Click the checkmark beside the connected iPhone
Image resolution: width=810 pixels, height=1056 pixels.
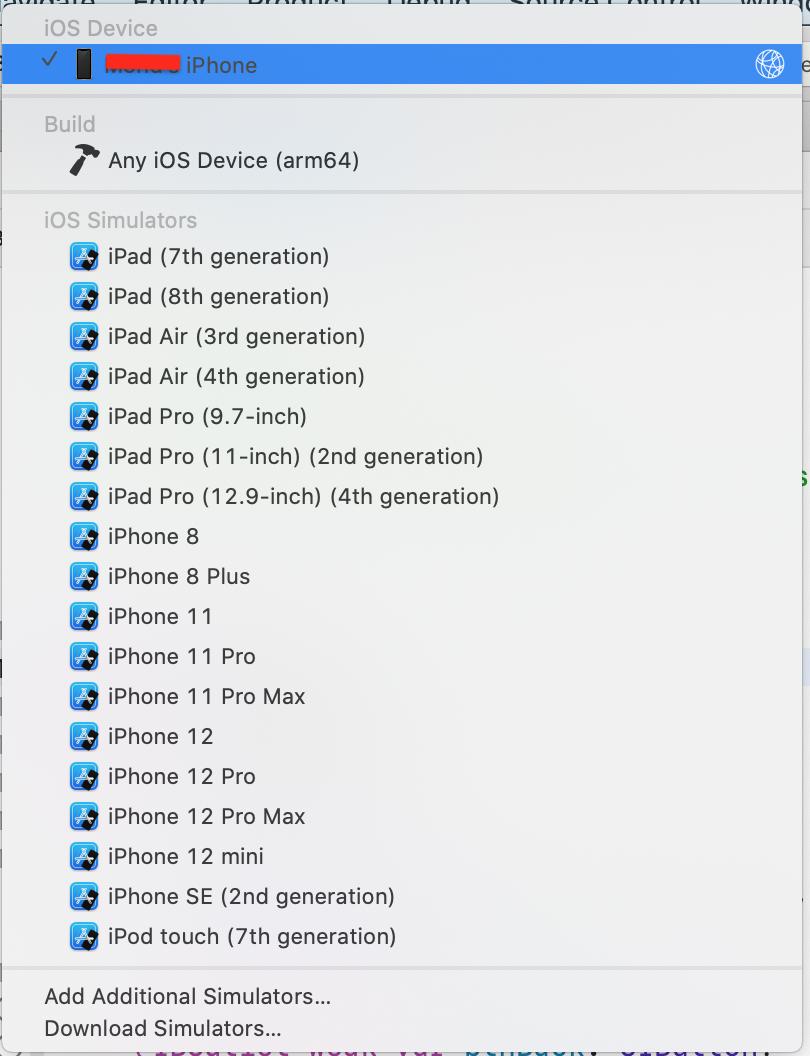pos(47,62)
